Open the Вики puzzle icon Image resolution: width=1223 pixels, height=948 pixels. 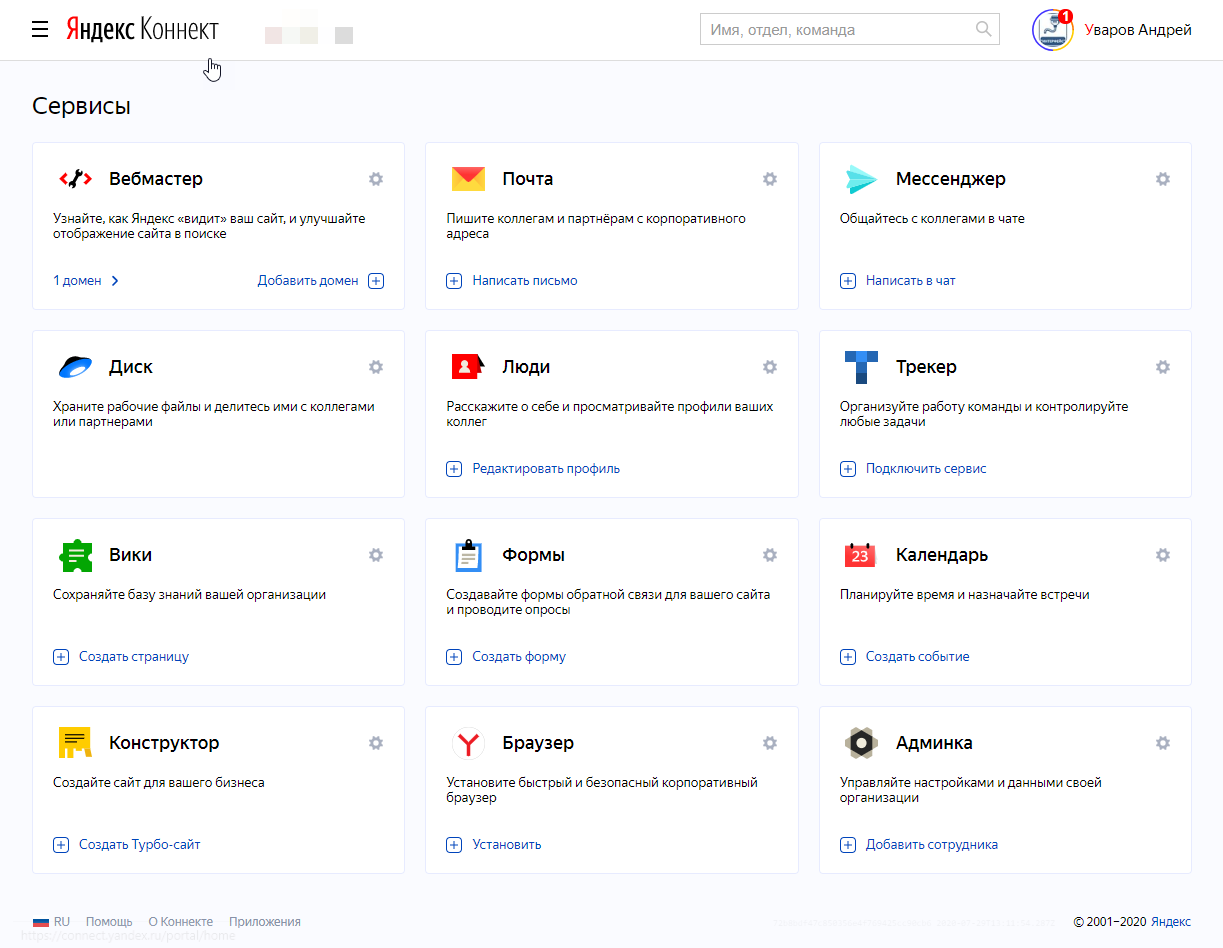[75, 555]
